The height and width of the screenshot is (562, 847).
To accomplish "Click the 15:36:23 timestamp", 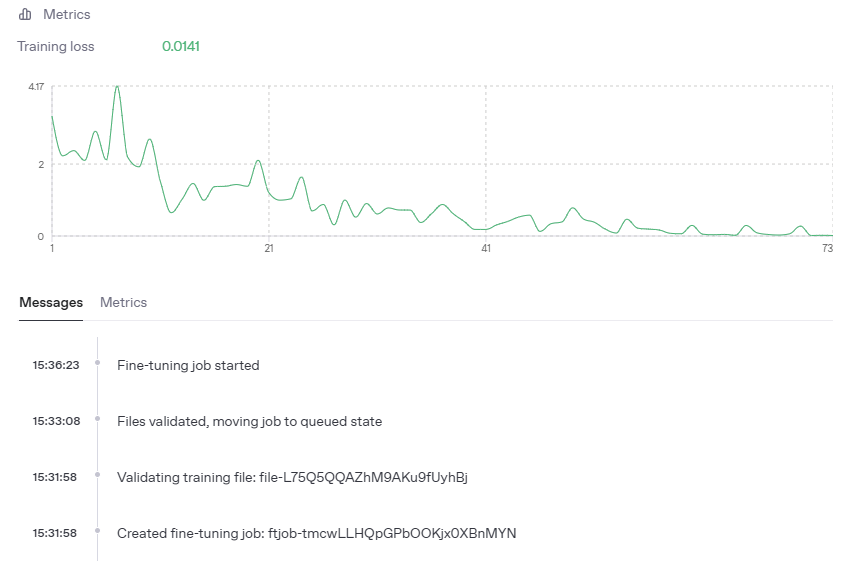I will click(x=55, y=365).
